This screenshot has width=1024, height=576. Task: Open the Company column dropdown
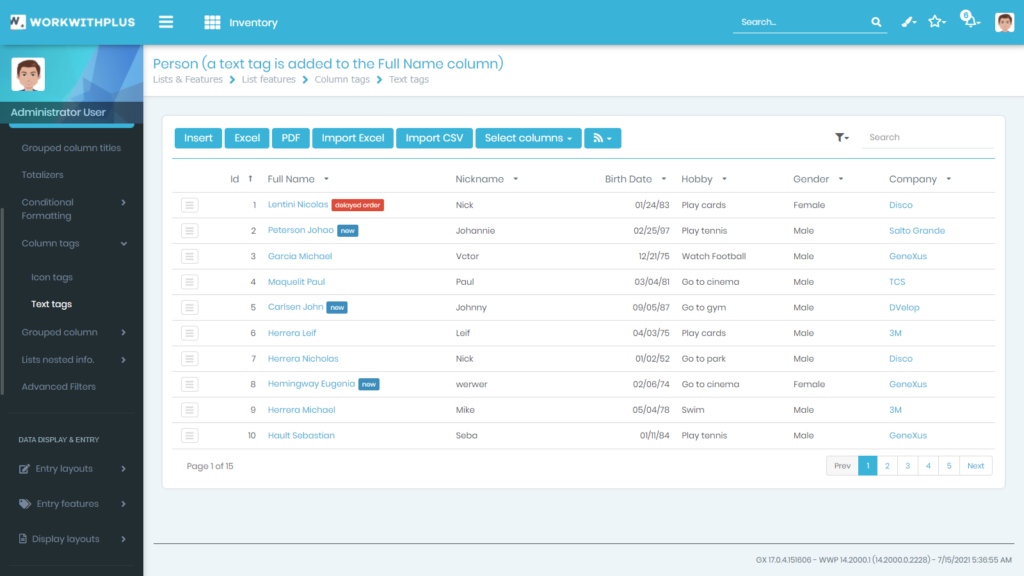pyautogui.click(x=948, y=179)
